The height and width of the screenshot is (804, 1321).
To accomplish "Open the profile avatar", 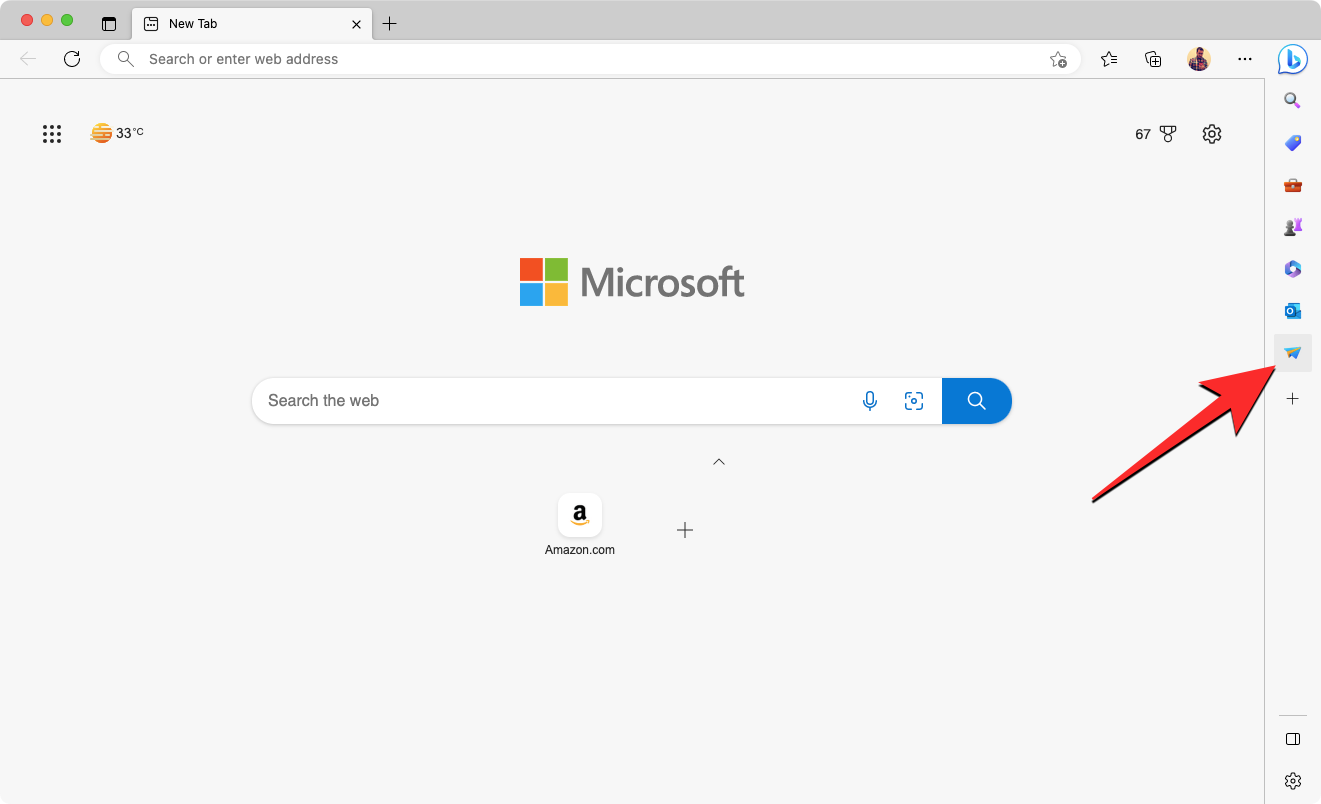I will pos(1199,59).
